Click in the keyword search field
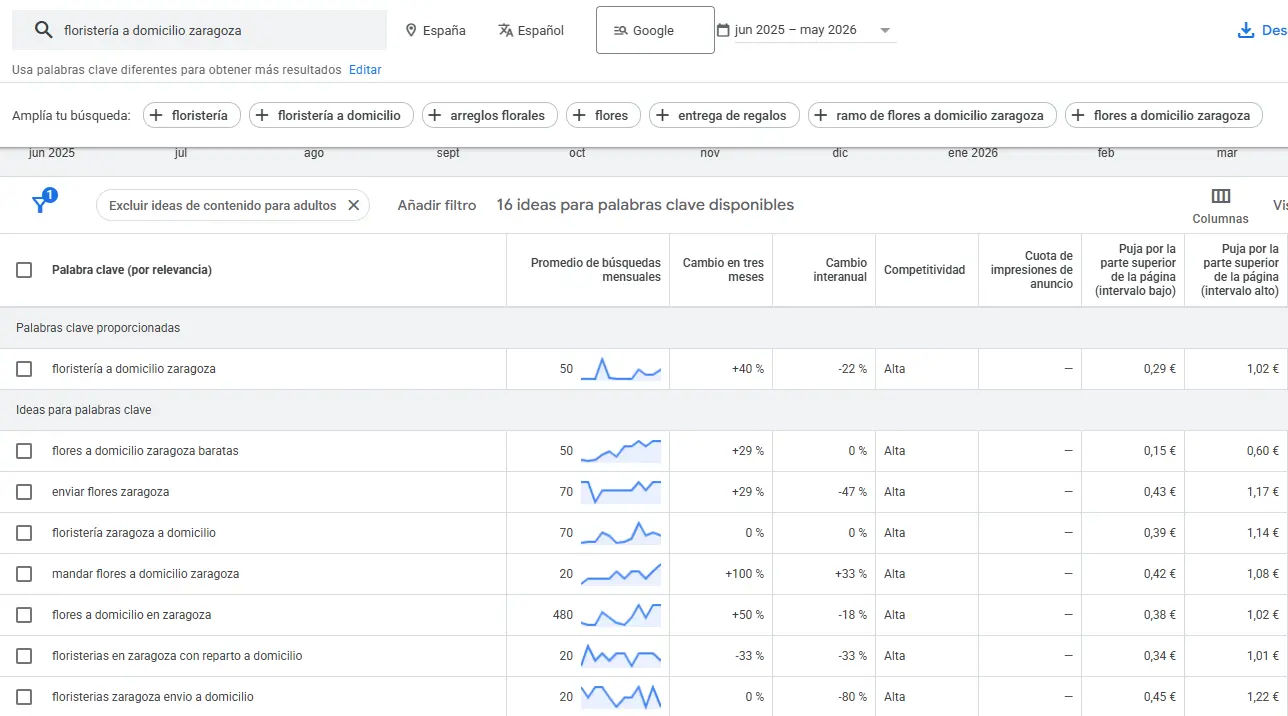Image resolution: width=1288 pixels, height=716 pixels. click(200, 30)
